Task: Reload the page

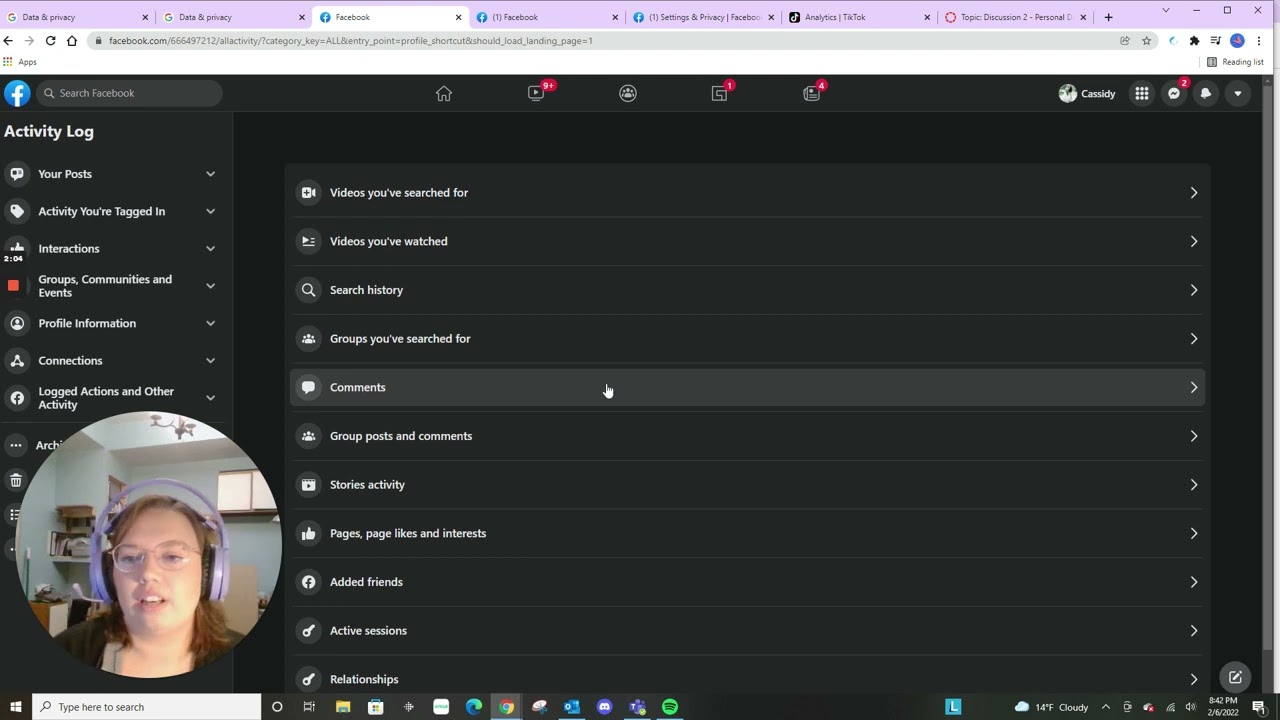Action: pyautogui.click(x=50, y=41)
